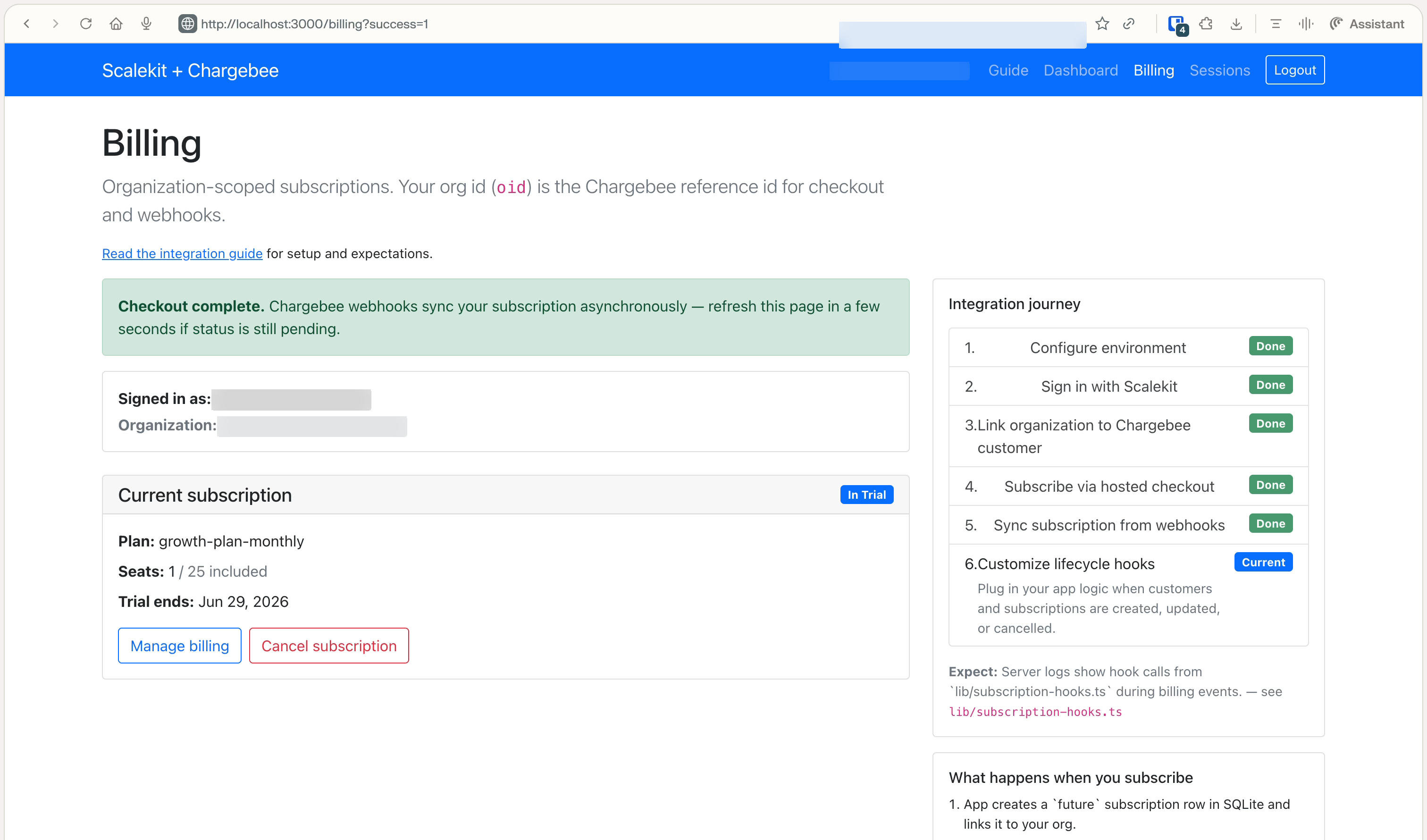
Task: Click the Cancel subscription button
Action: point(329,646)
